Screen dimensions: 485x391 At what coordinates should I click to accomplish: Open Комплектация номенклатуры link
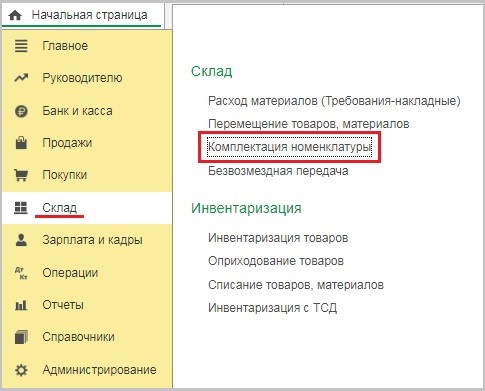(289, 147)
